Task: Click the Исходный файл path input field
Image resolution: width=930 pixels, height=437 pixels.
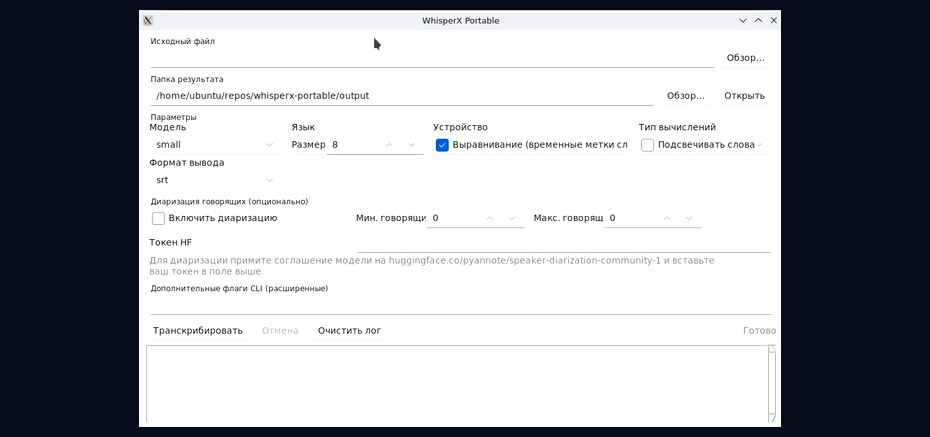Action: (x=432, y=59)
